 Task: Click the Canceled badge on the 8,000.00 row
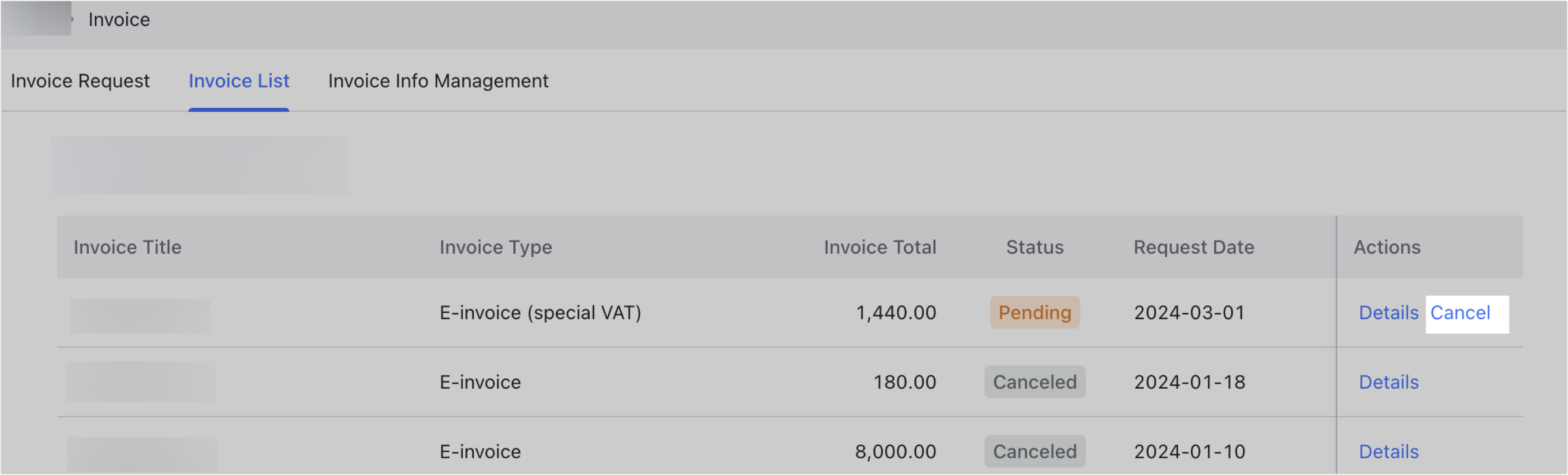1035,451
